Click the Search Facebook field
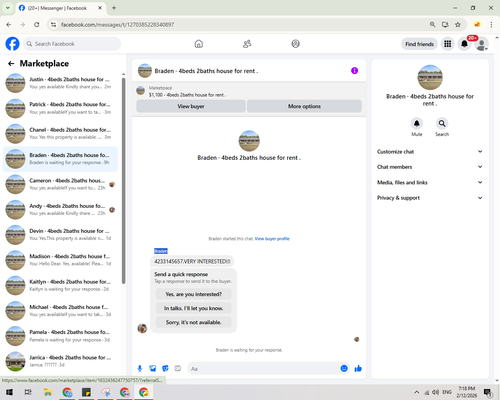This screenshot has width=500, height=400. [72, 44]
